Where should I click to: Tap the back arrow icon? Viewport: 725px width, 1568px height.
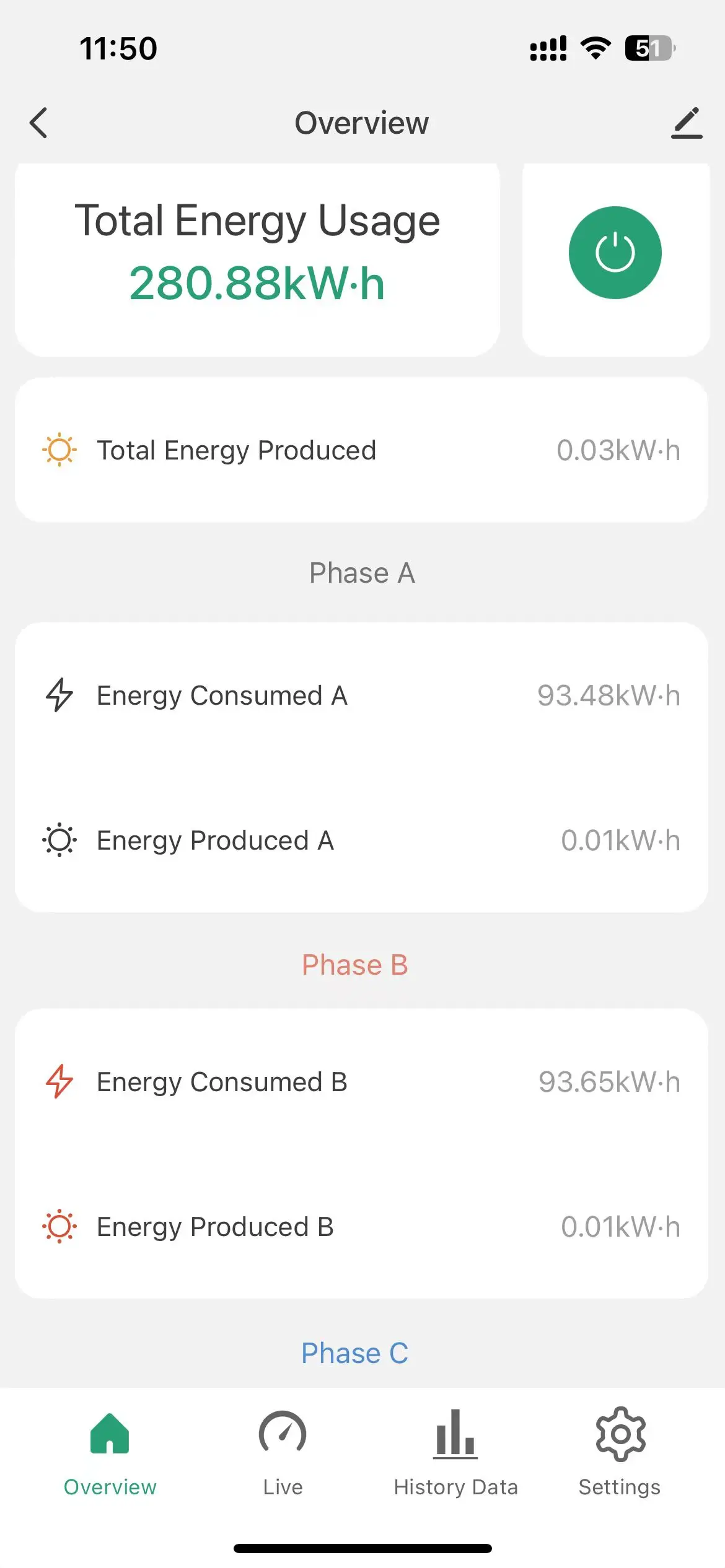point(38,123)
